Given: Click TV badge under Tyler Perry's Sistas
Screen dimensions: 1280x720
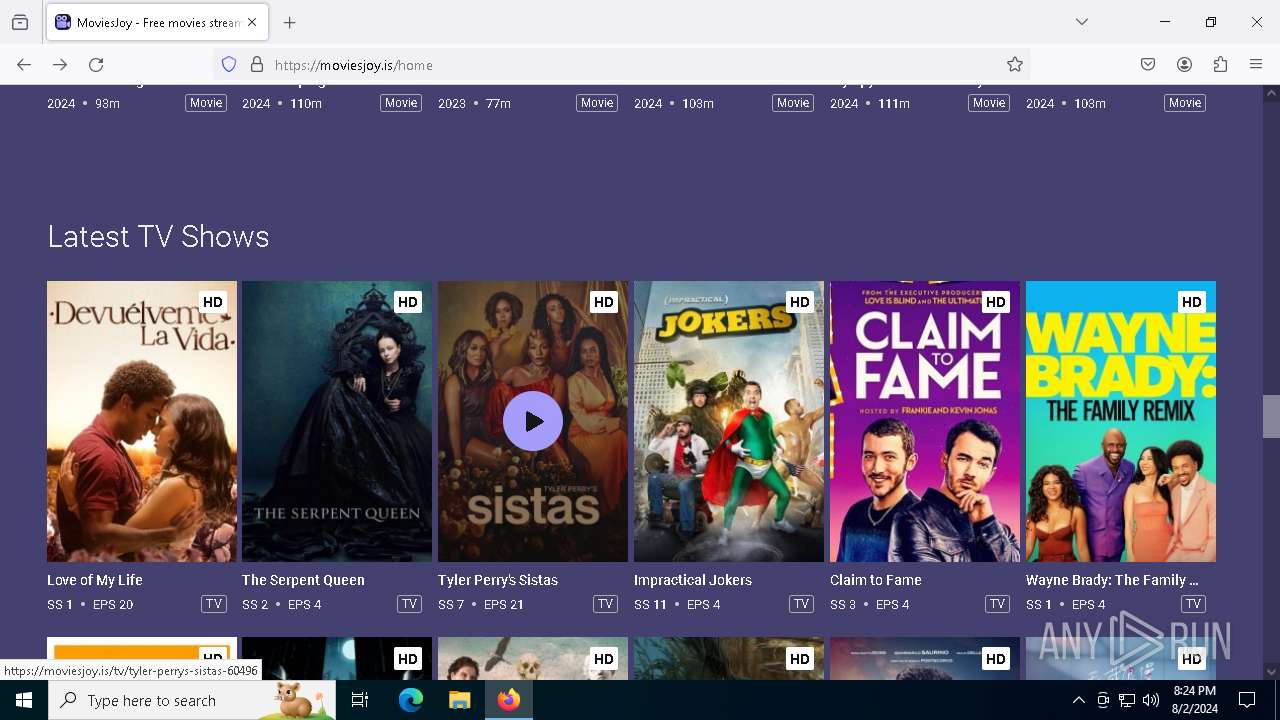Looking at the screenshot, I should pyautogui.click(x=605, y=604).
